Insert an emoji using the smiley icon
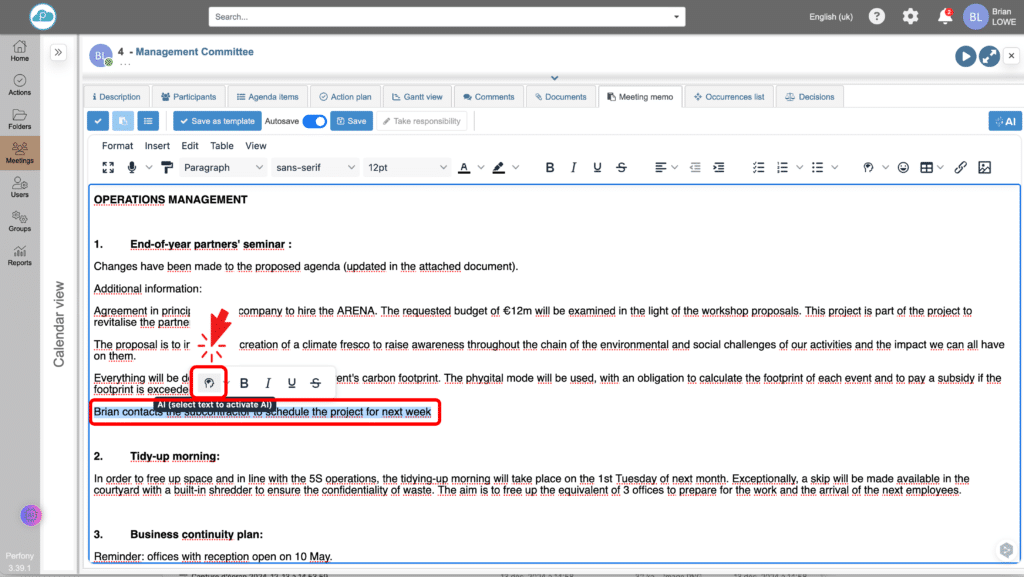 903,168
